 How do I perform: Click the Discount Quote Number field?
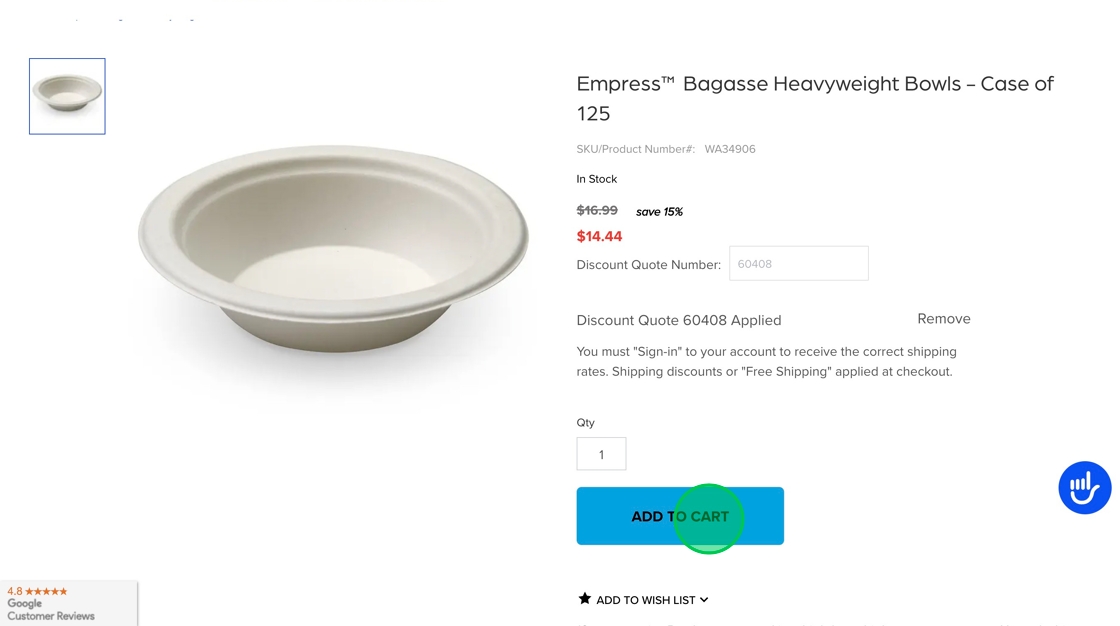[798, 264]
